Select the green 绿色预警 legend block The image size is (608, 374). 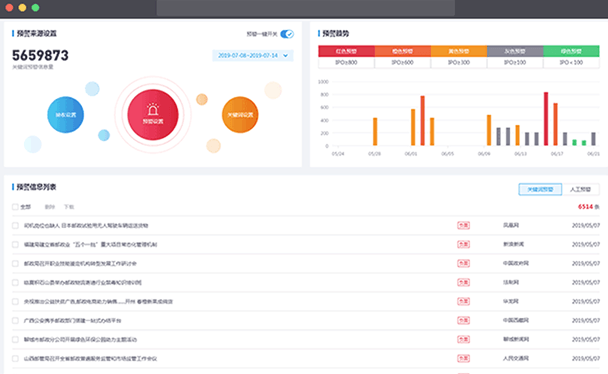coord(571,51)
